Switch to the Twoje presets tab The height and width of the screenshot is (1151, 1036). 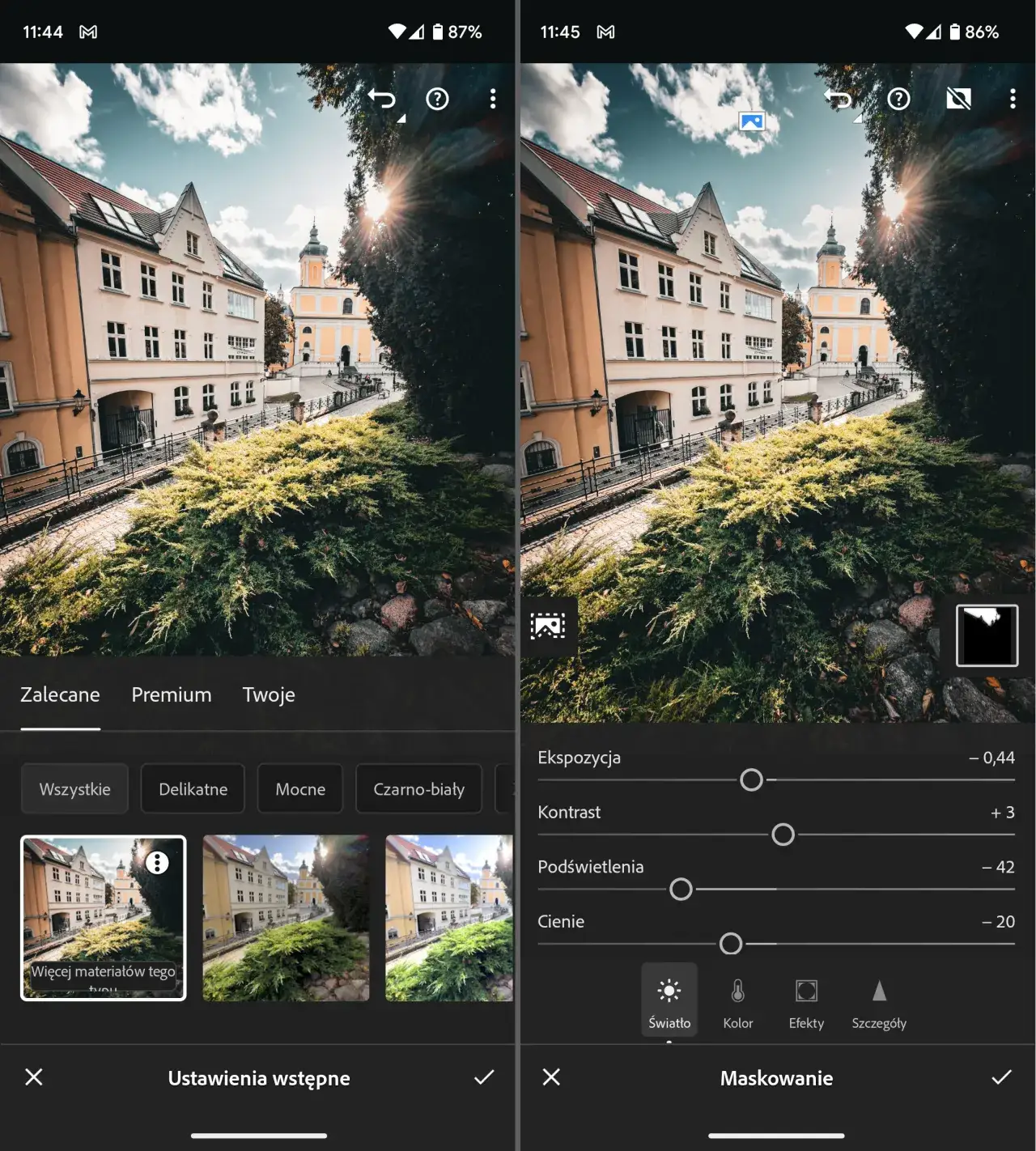coord(269,694)
